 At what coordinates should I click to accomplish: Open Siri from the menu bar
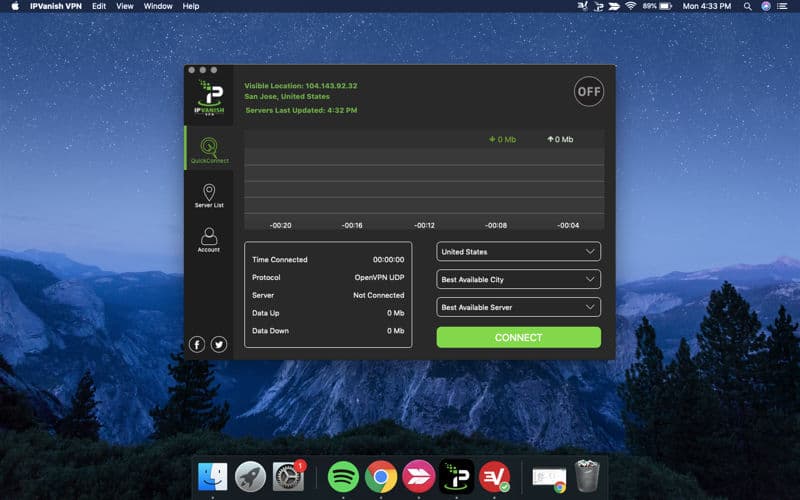[766, 6]
